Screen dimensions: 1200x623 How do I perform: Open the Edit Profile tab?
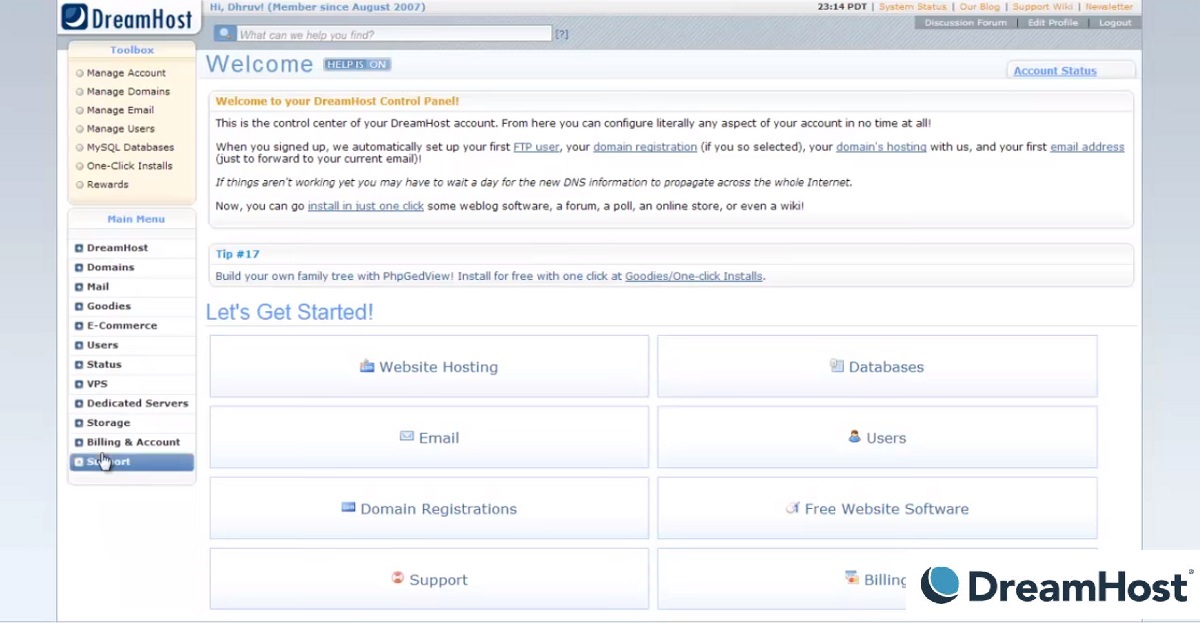[1053, 23]
